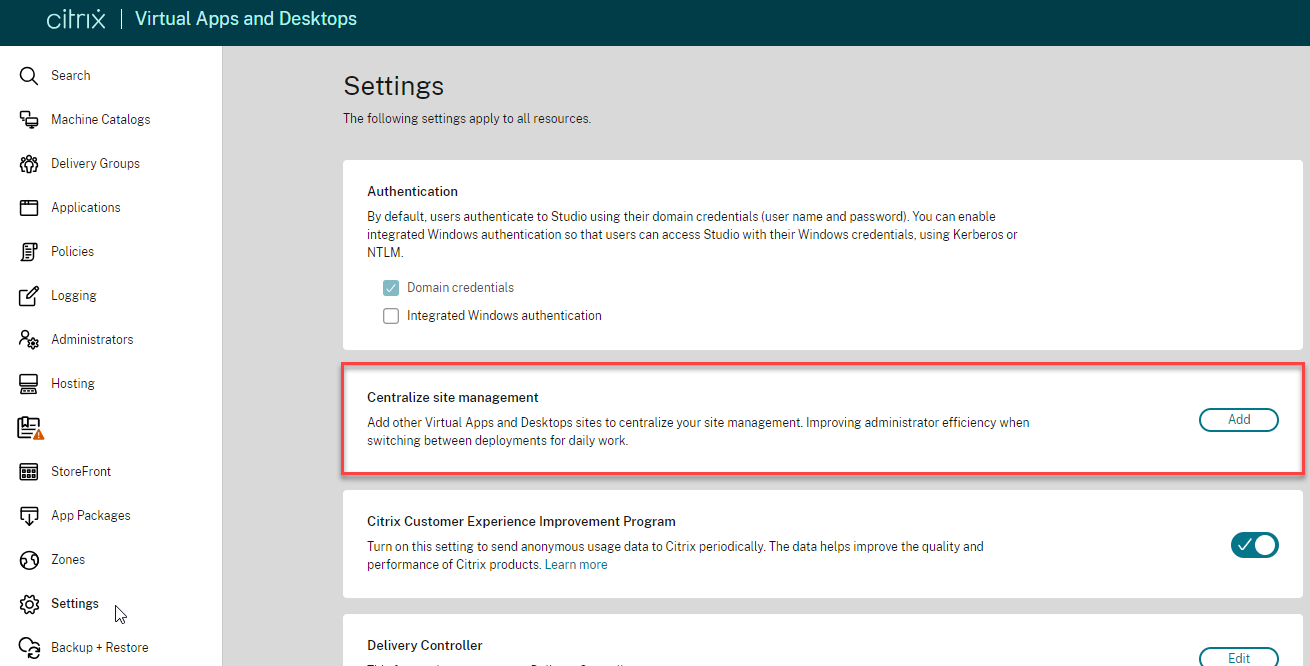This screenshot has height=666, width=1310.
Task: Click the Delivery Groups icon
Action: (29, 164)
